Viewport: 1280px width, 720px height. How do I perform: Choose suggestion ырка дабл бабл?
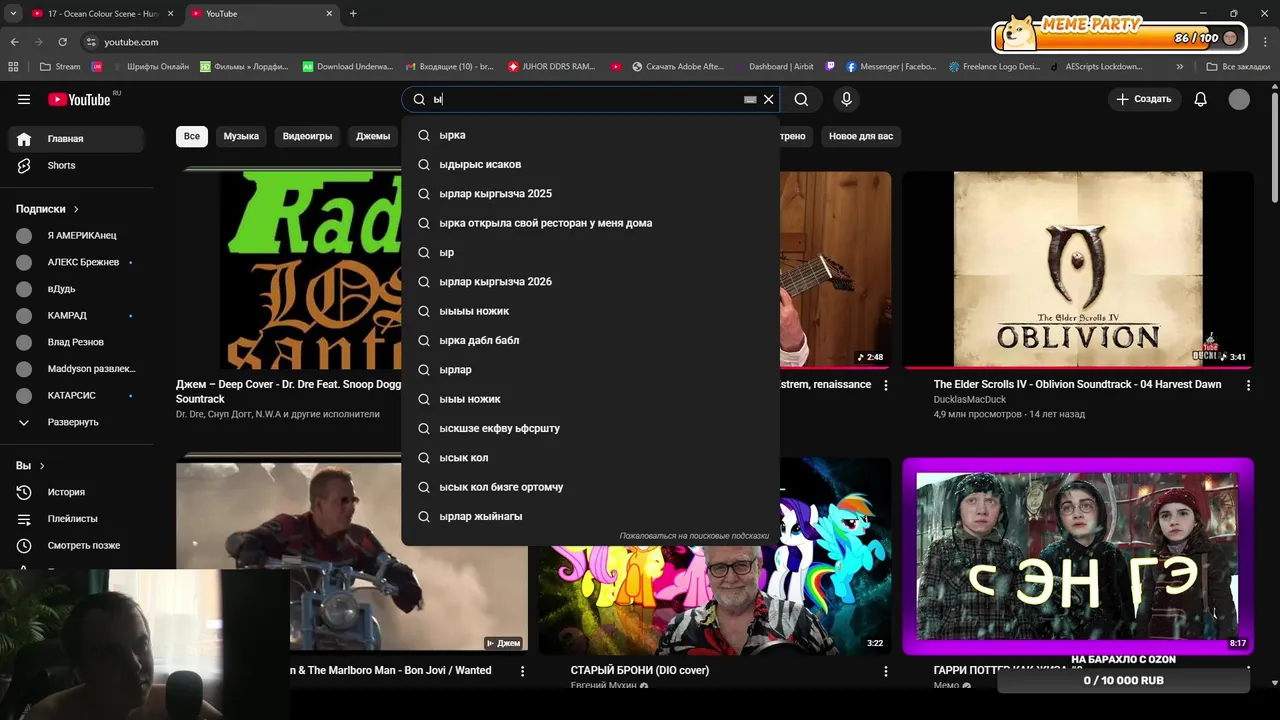coord(590,340)
